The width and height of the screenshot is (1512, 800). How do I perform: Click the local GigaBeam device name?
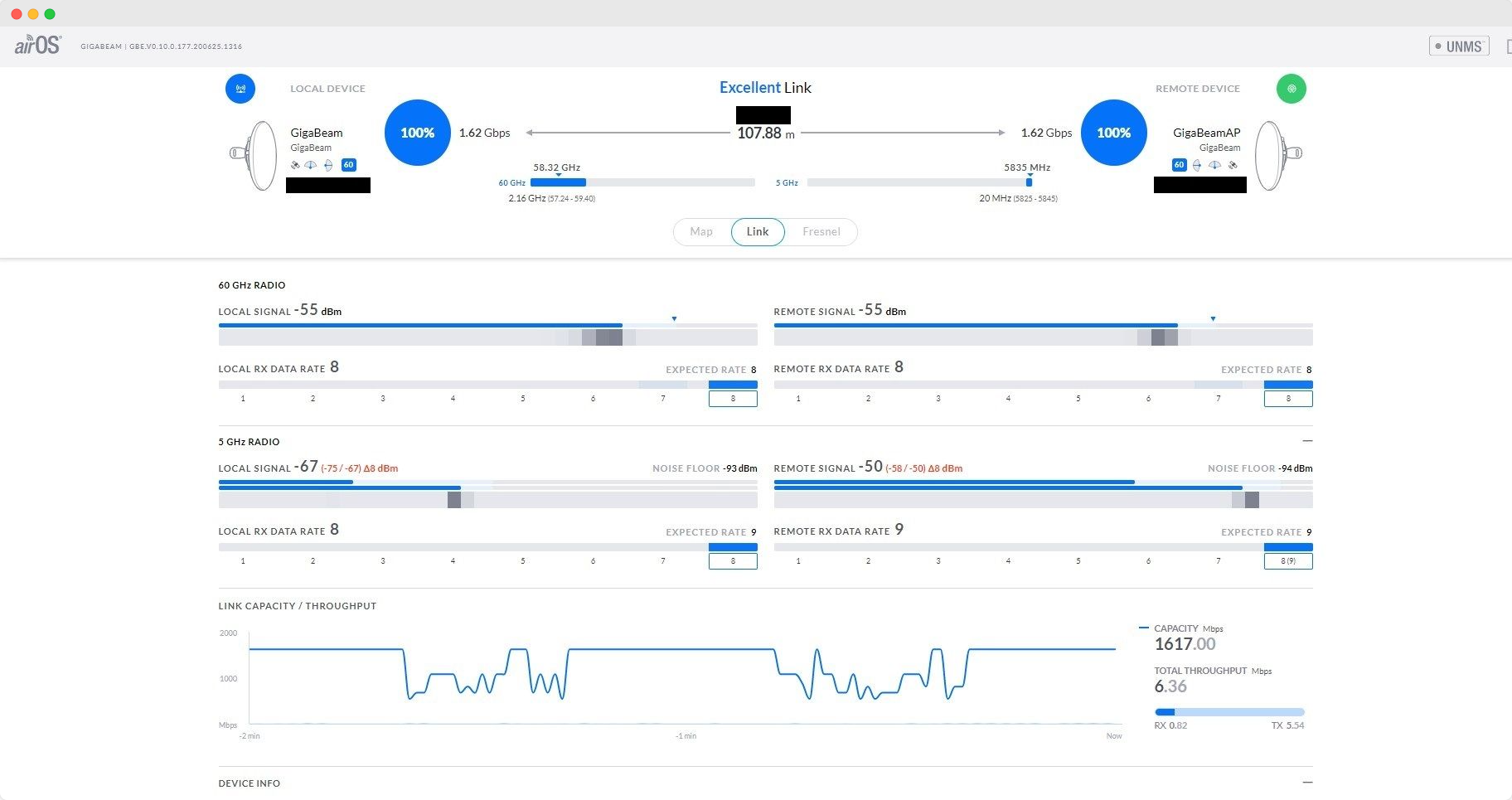pos(317,133)
